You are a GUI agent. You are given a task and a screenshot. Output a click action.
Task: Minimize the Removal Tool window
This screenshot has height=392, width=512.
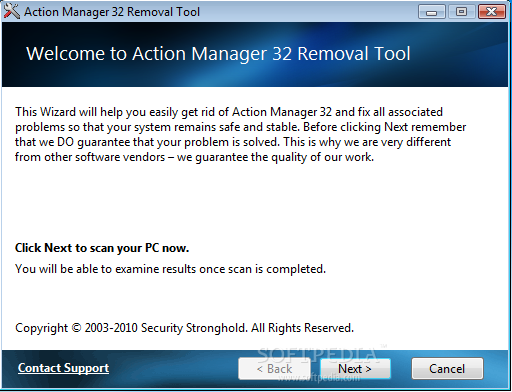(431, 12)
